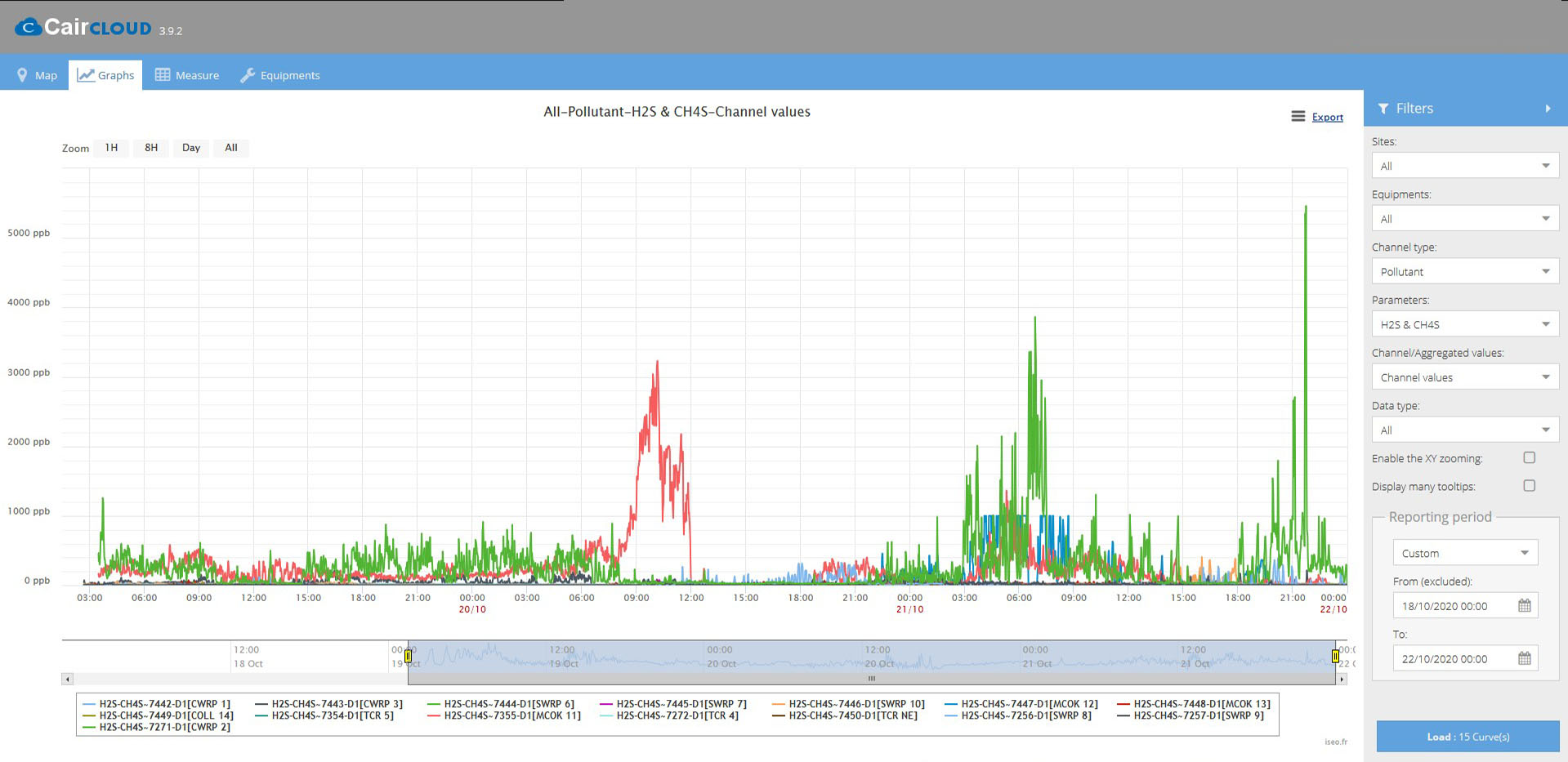The width and height of the screenshot is (1568, 762).
Task: Open the Parameters dropdown
Action: (x=1465, y=324)
